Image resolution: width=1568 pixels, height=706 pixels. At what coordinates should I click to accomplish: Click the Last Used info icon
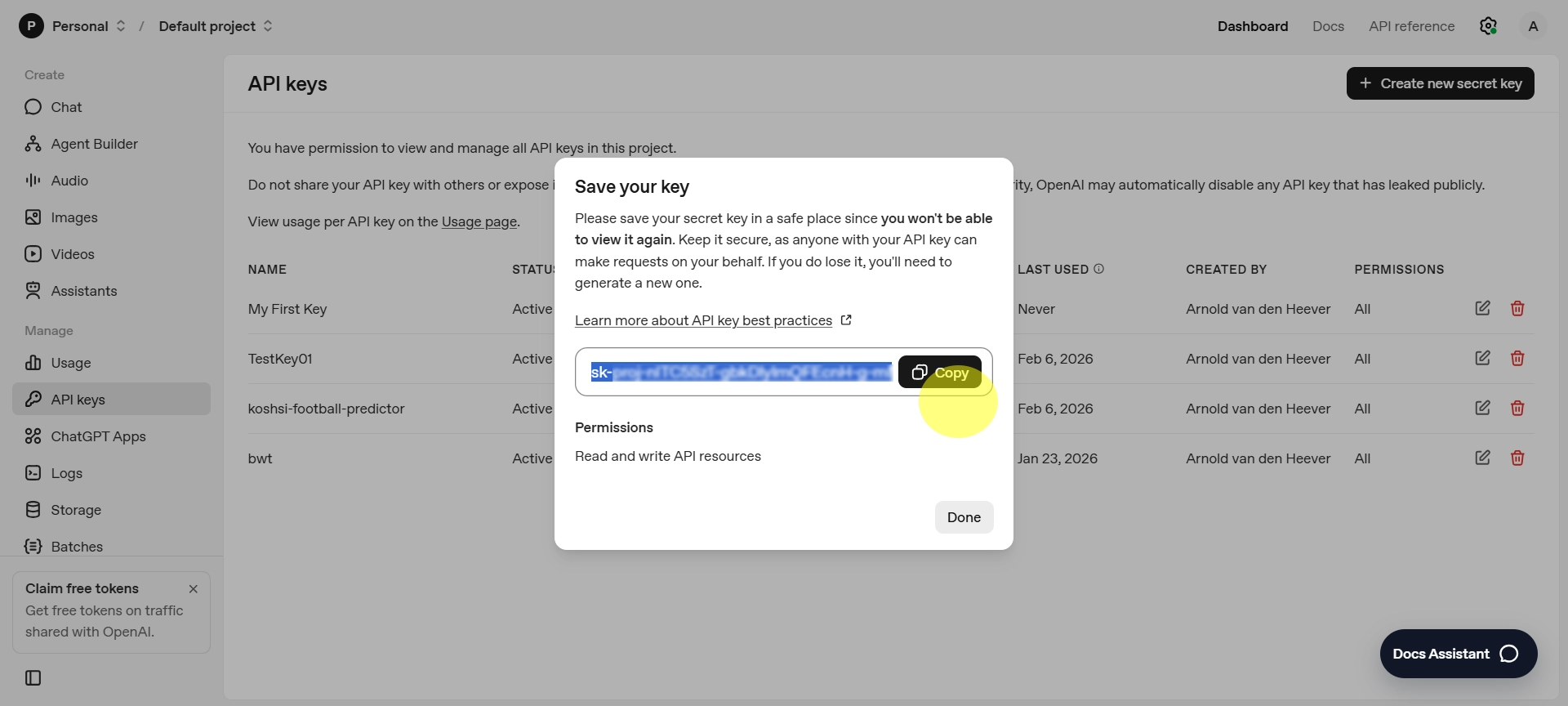pos(1098,269)
